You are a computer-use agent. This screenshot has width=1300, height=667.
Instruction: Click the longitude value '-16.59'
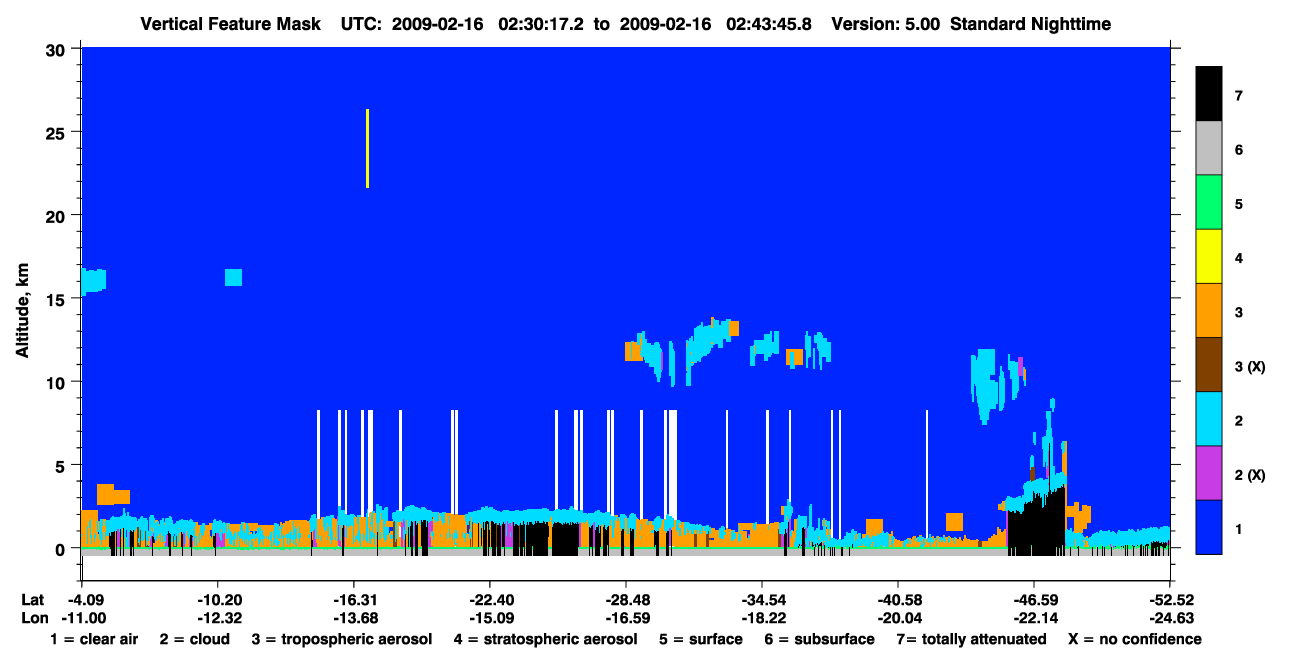[x=625, y=618]
